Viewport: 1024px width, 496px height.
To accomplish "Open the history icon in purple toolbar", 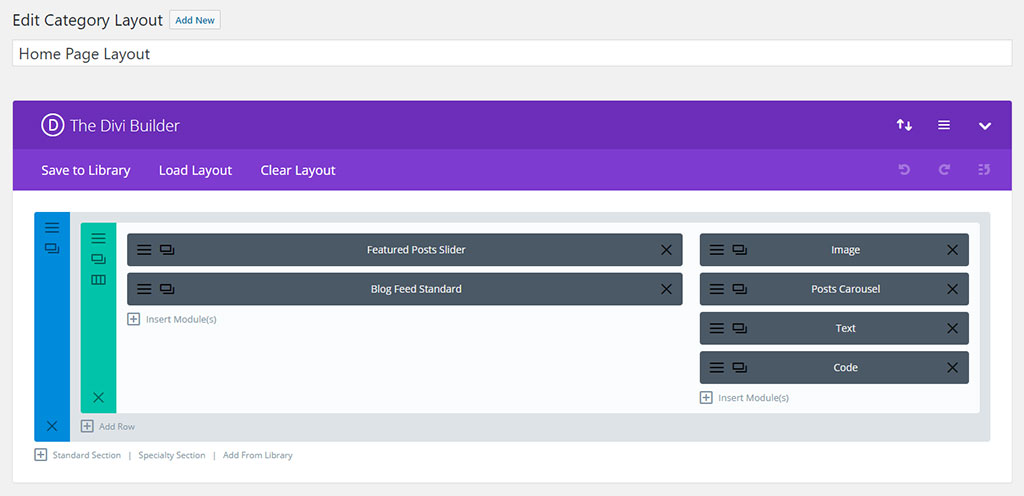I will [x=984, y=170].
